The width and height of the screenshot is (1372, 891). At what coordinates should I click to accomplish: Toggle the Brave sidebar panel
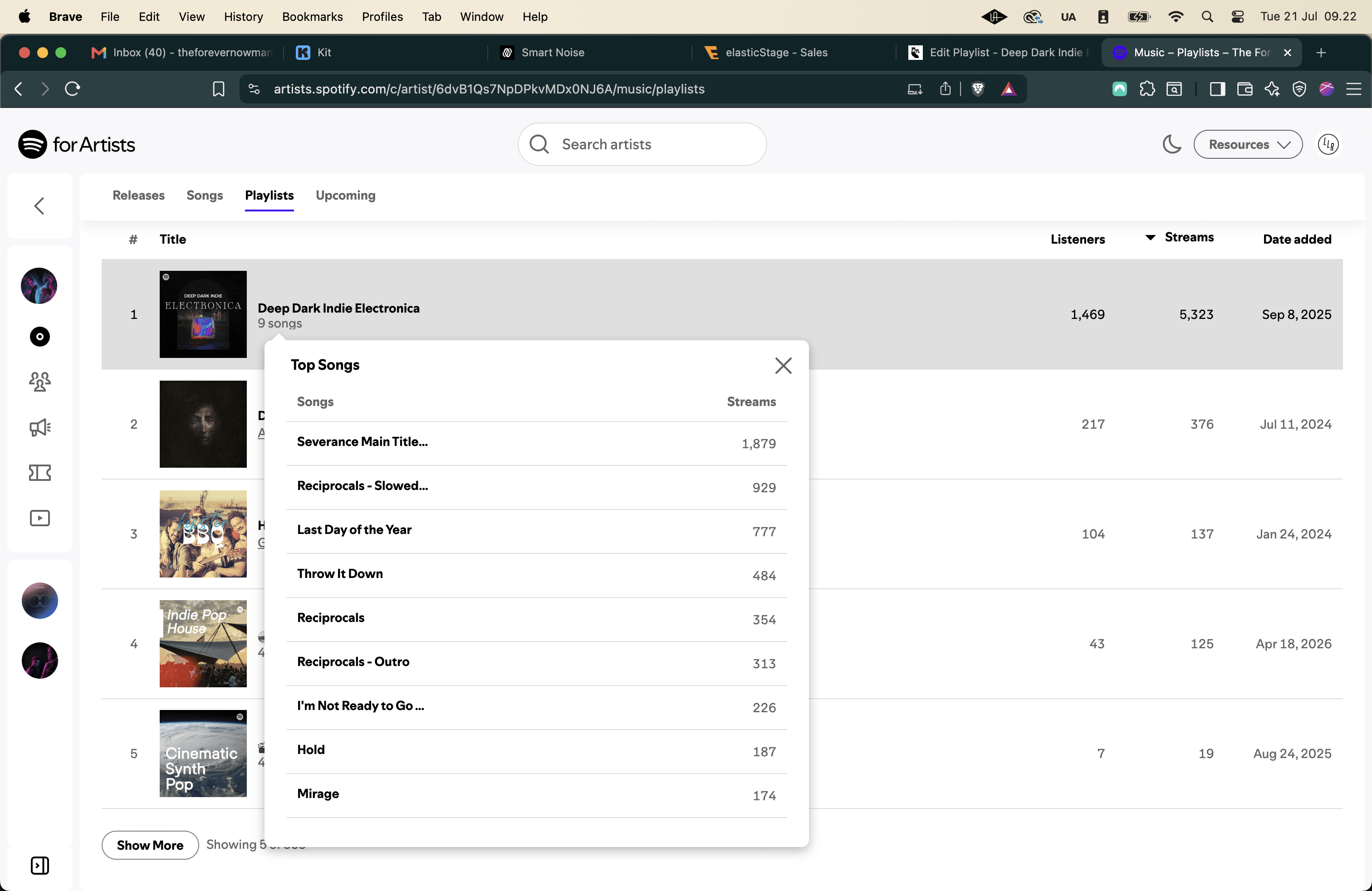click(x=1217, y=89)
